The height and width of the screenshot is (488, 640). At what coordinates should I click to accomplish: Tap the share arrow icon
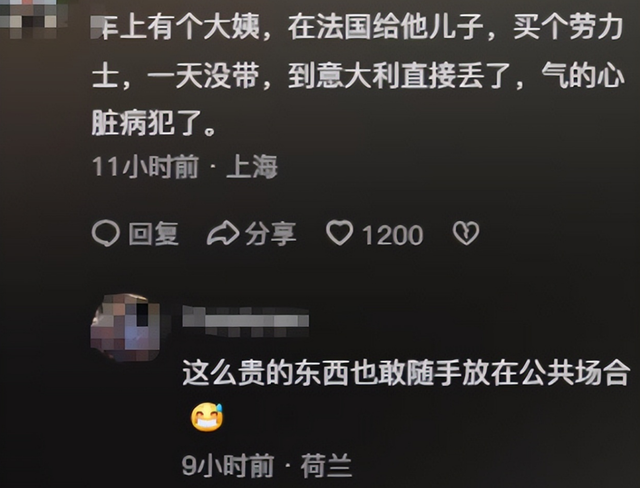pyautogui.click(x=223, y=233)
